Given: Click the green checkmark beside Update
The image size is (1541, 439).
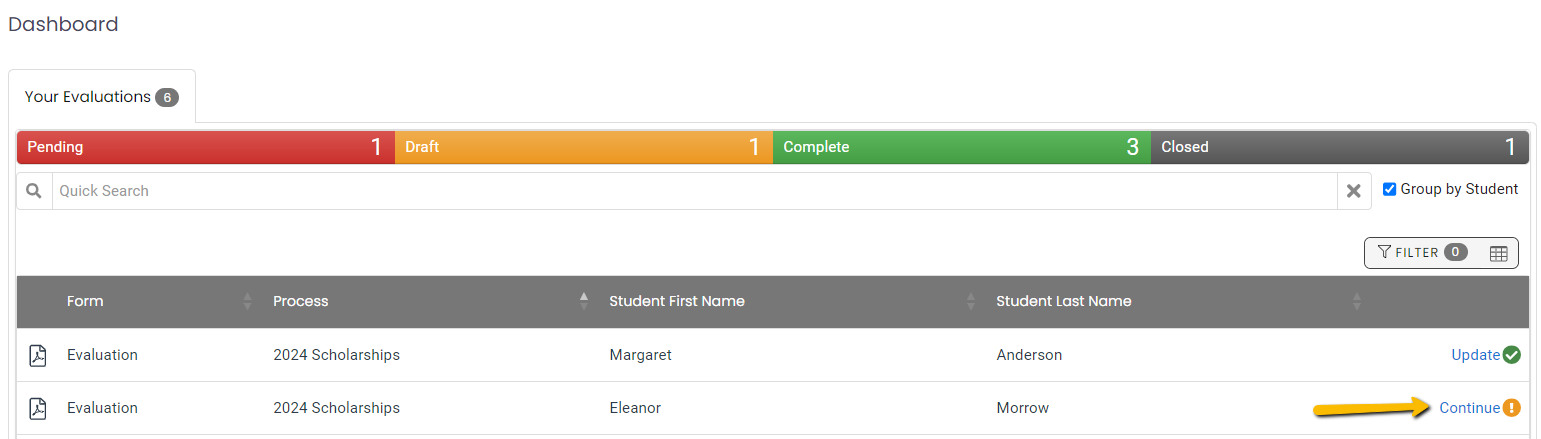Looking at the screenshot, I should pyautogui.click(x=1511, y=355).
